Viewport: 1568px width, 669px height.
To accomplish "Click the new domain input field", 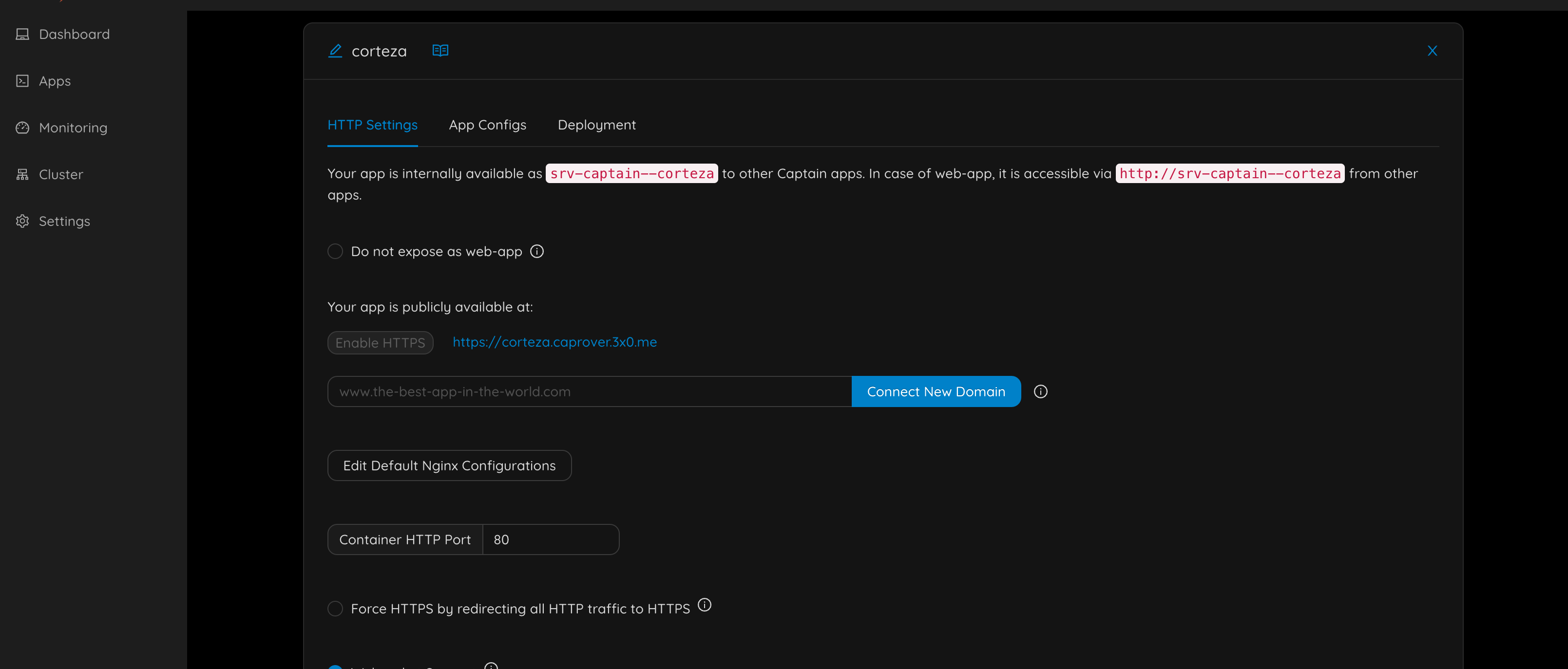I will coord(589,391).
